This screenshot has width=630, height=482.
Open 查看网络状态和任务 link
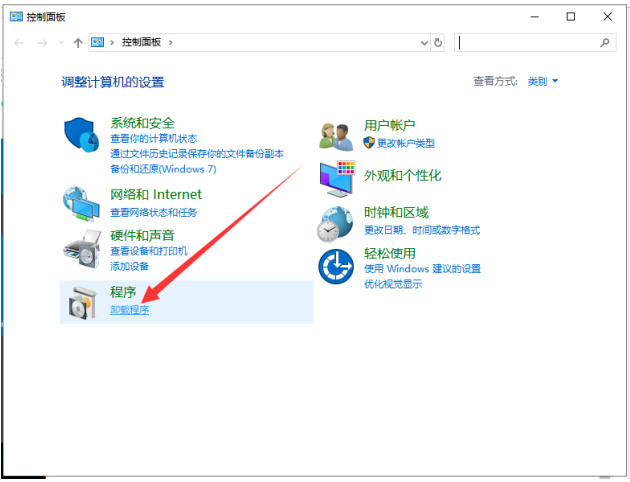153,213
